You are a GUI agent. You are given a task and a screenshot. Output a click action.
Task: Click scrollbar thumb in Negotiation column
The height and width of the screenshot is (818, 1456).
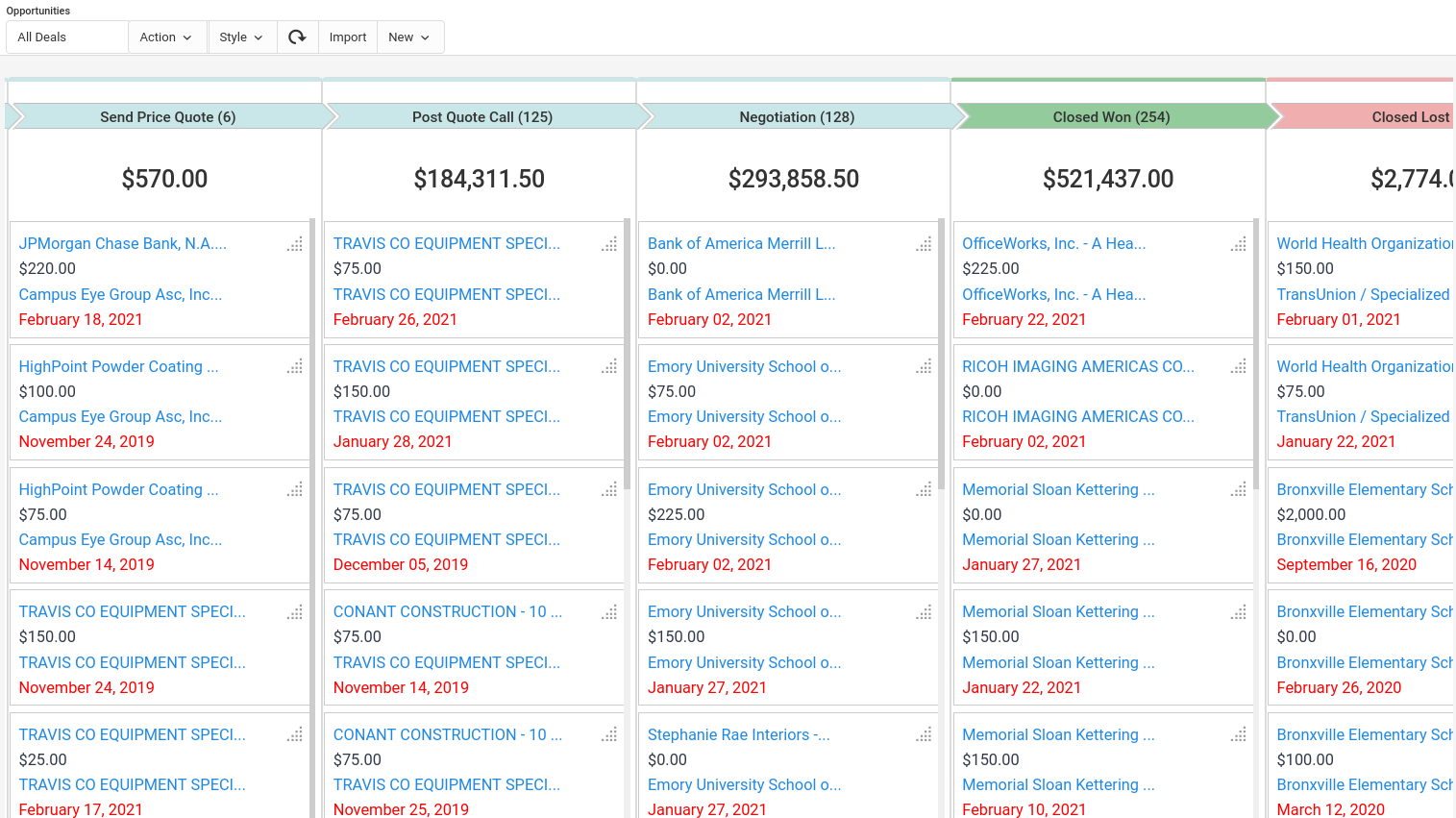point(941,356)
